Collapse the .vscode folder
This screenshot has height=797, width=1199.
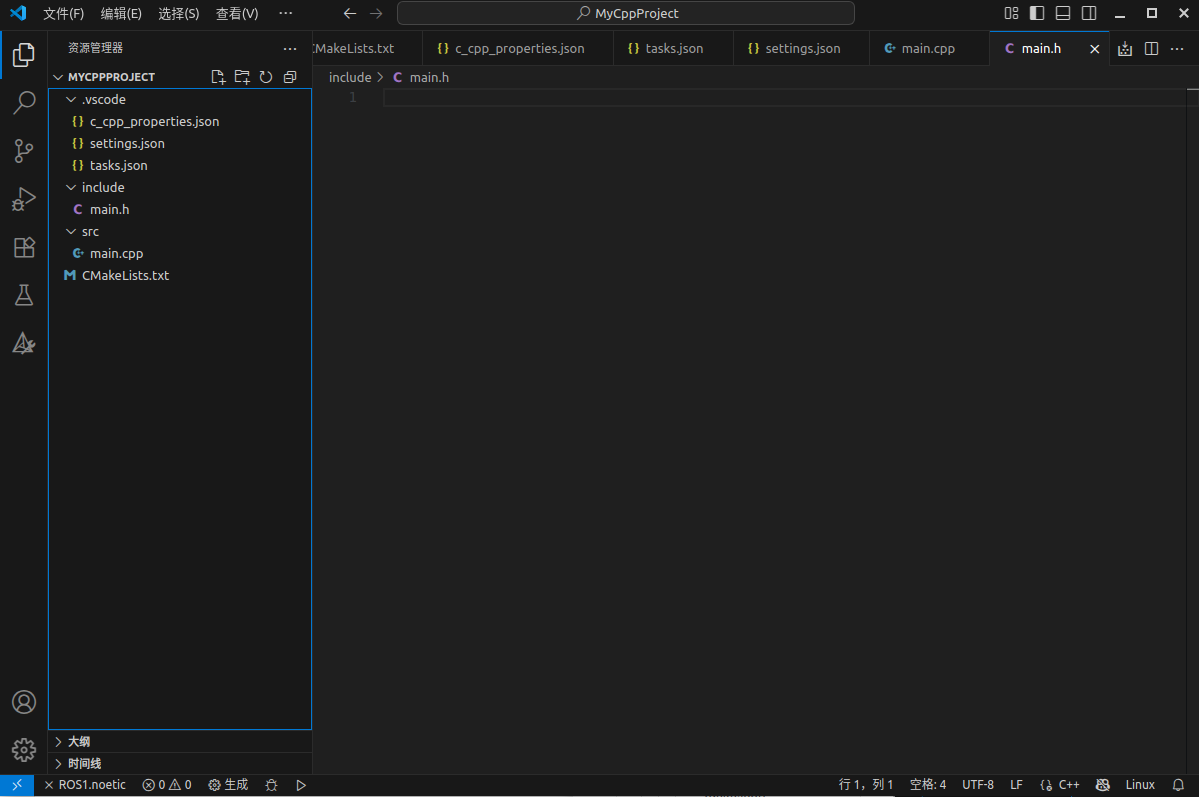103,99
